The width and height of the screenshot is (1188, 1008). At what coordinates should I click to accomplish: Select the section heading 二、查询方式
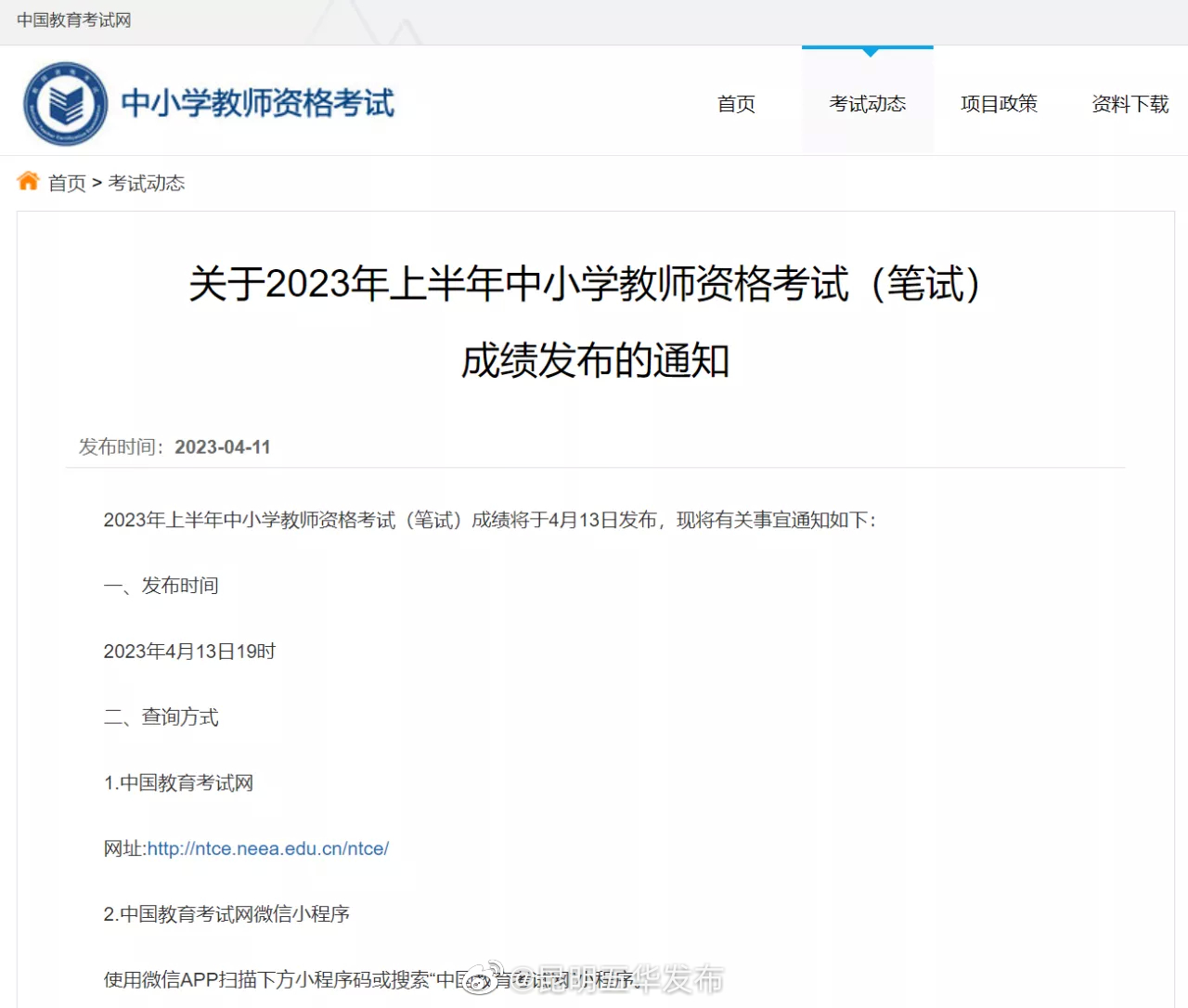[161, 717]
